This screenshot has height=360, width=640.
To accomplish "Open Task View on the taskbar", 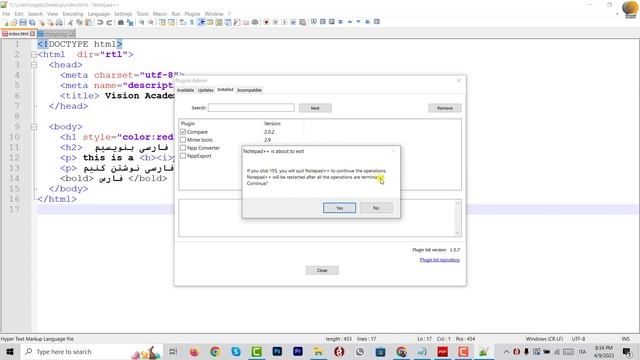I will [x=173, y=351].
